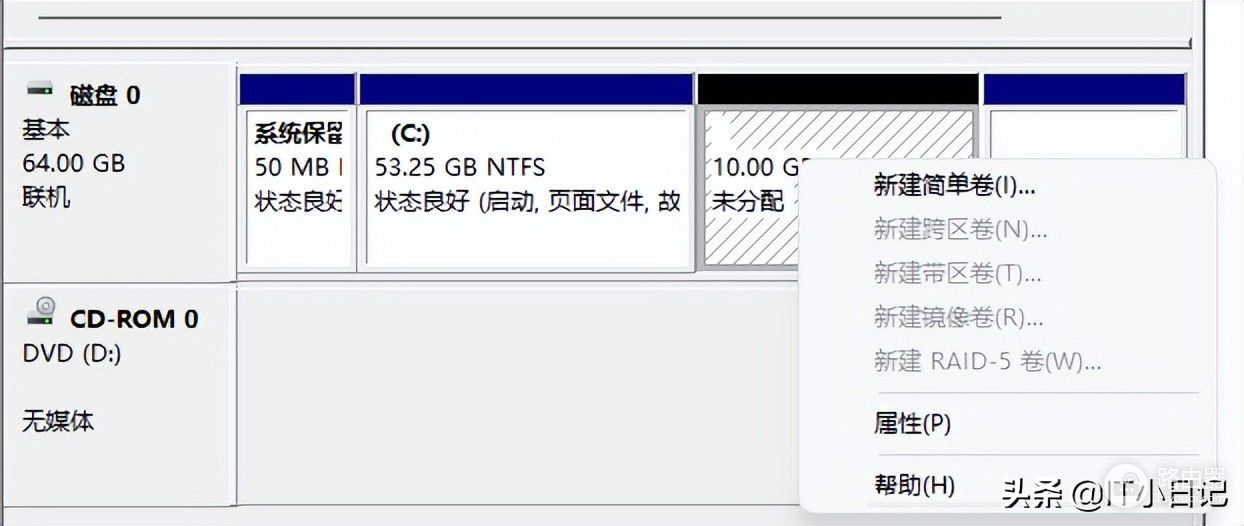Click the greyed 新建跨区卷(N)... entry
The height and width of the screenshot is (526, 1244).
(960, 230)
